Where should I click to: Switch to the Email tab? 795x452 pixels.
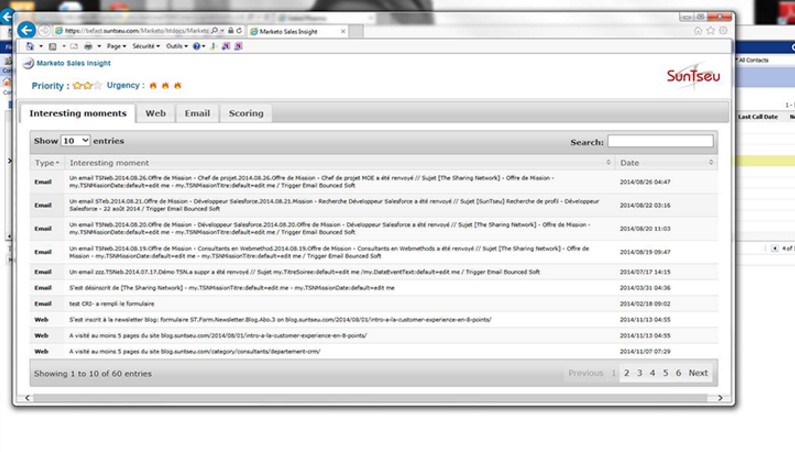pyautogui.click(x=197, y=113)
